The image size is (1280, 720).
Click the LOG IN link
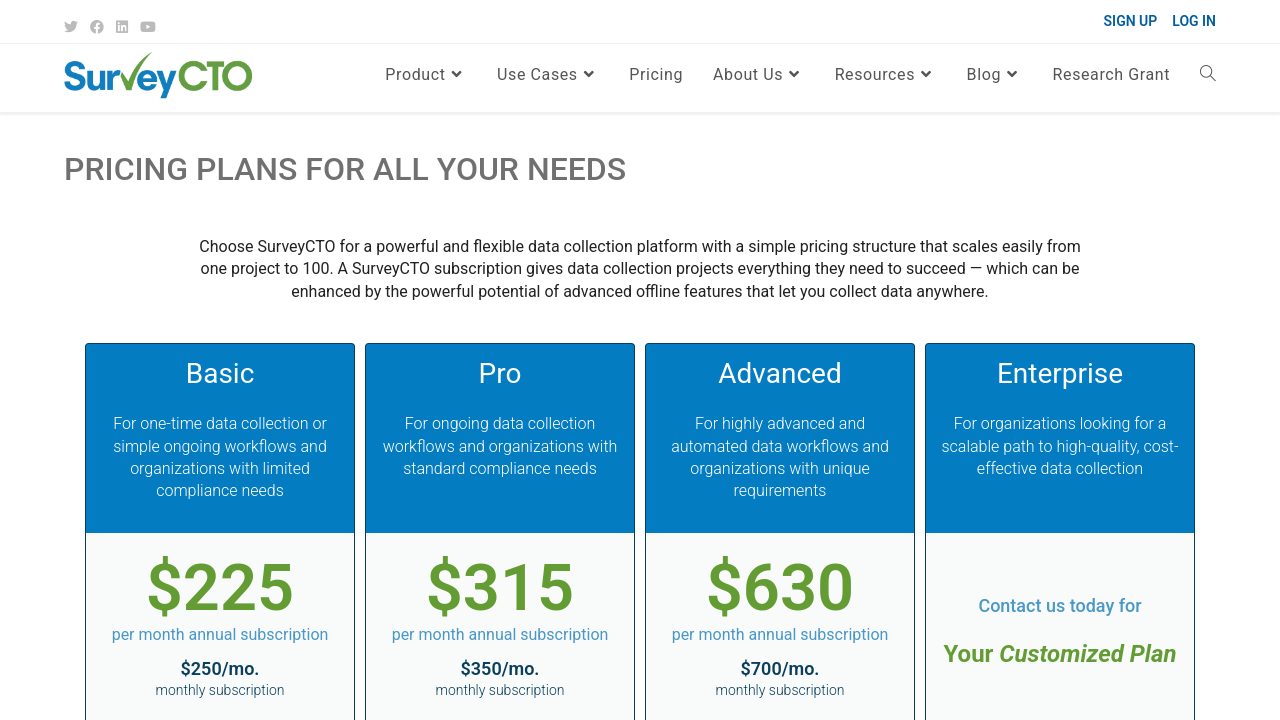[x=1194, y=21]
